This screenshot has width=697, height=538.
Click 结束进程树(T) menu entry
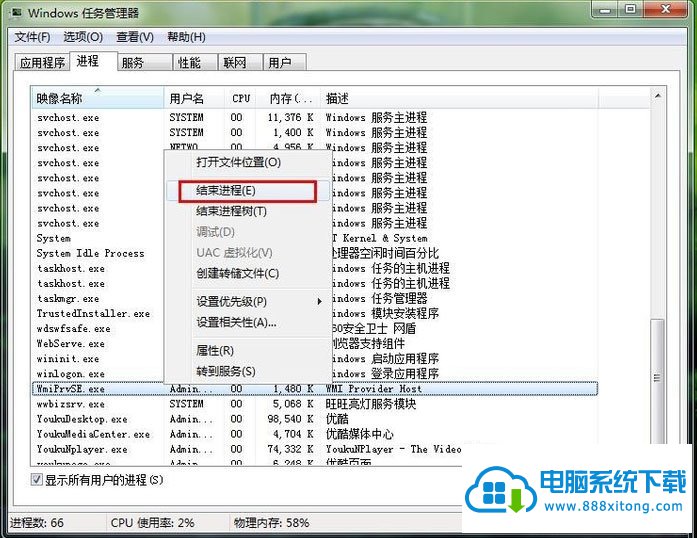pos(231,211)
